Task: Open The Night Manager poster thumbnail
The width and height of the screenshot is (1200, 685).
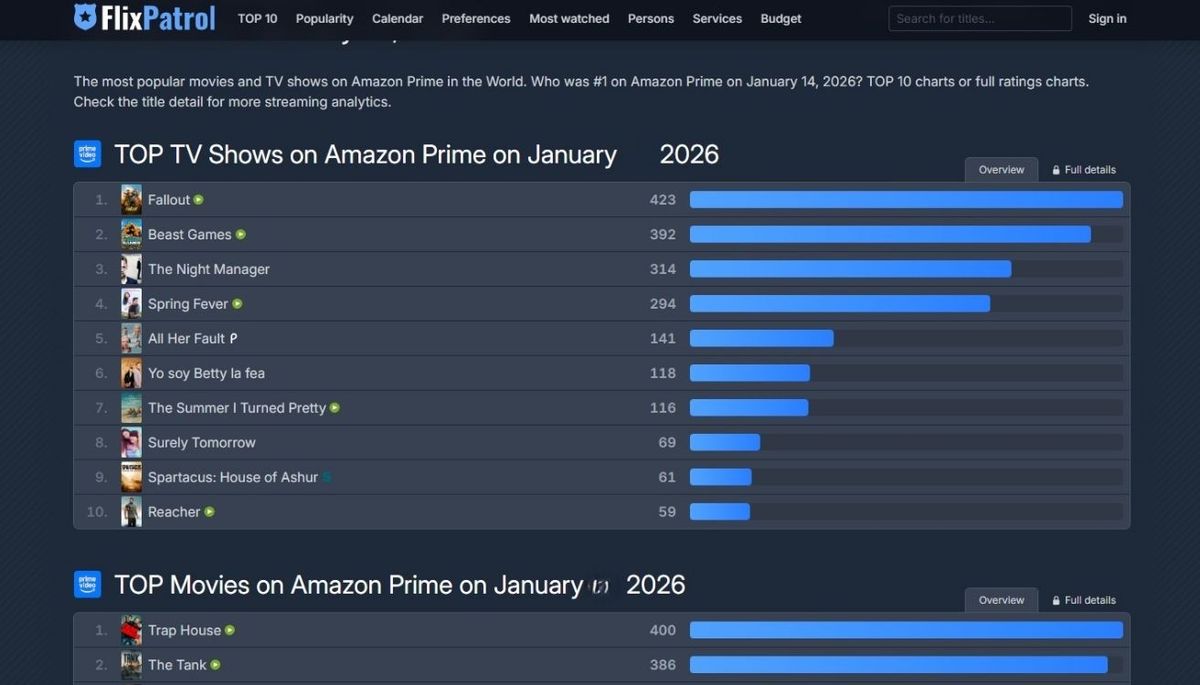Action: pos(131,269)
